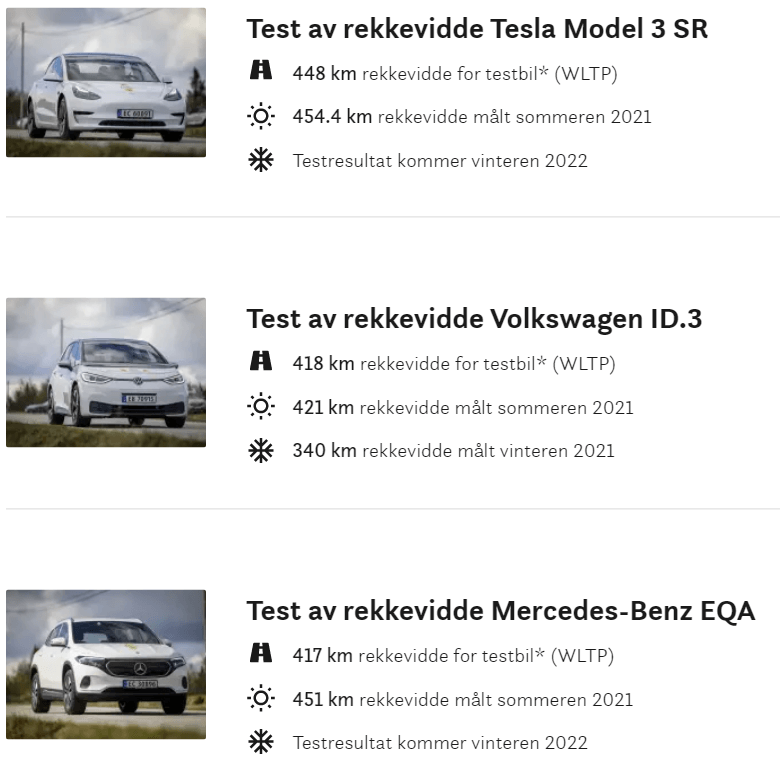This screenshot has width=780, height=771.
Task: Open the Test av rekkevidde Tesla Model 3 SR heading
Action: [x=477, y=29]
